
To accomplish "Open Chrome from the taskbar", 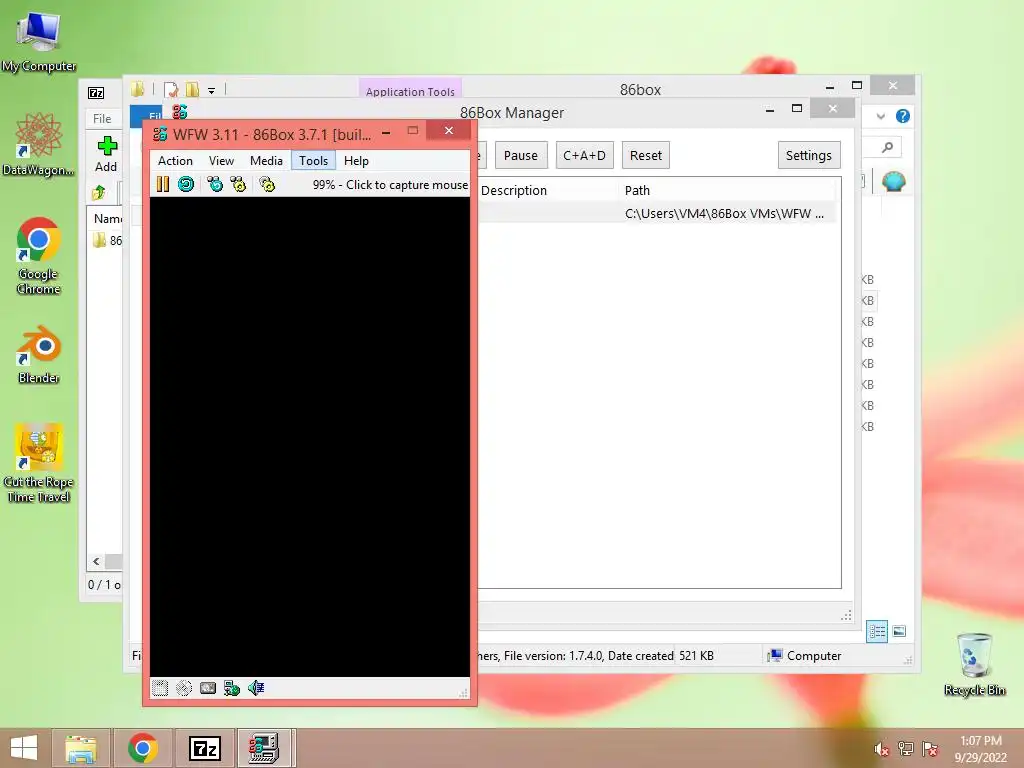I will [143, 748].
